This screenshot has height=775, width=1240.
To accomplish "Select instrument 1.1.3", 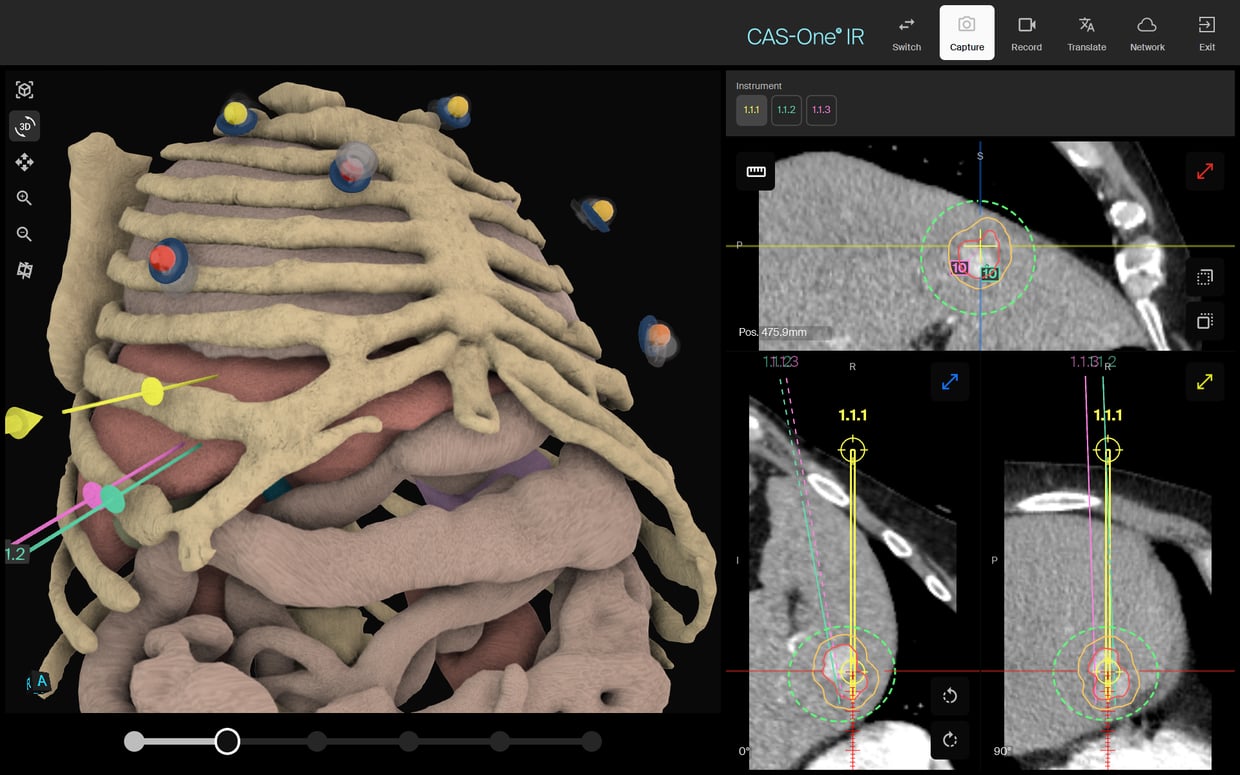I will pyautogui.click(x=821, y=110).
